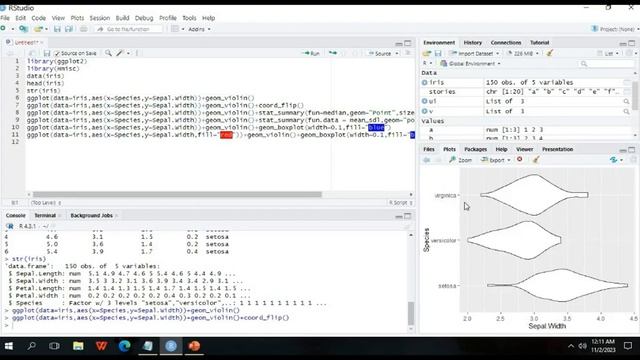The height and width of the screenshot is (360, 640).
Task: Click the Open File folder icon
Action: (x=38, y=29)
